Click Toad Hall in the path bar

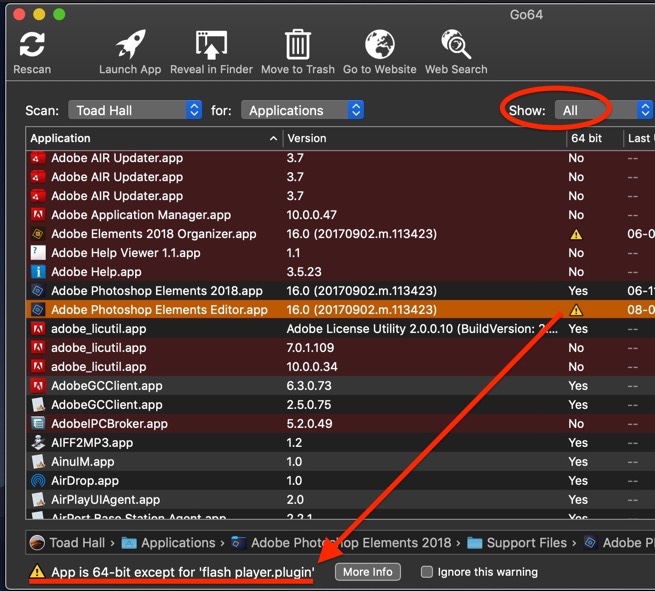point(67,543)
